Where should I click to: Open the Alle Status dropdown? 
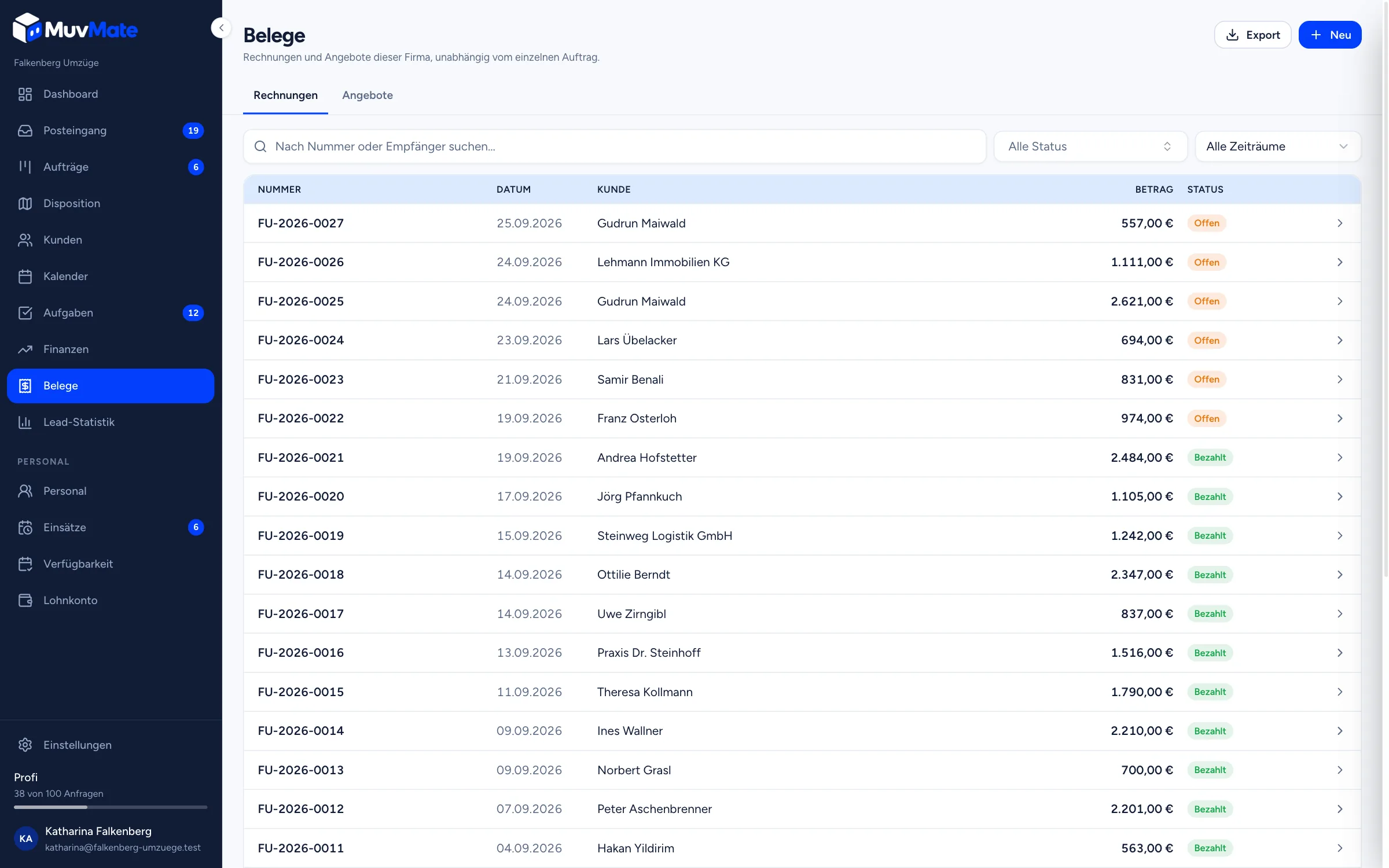(1090, 146)
